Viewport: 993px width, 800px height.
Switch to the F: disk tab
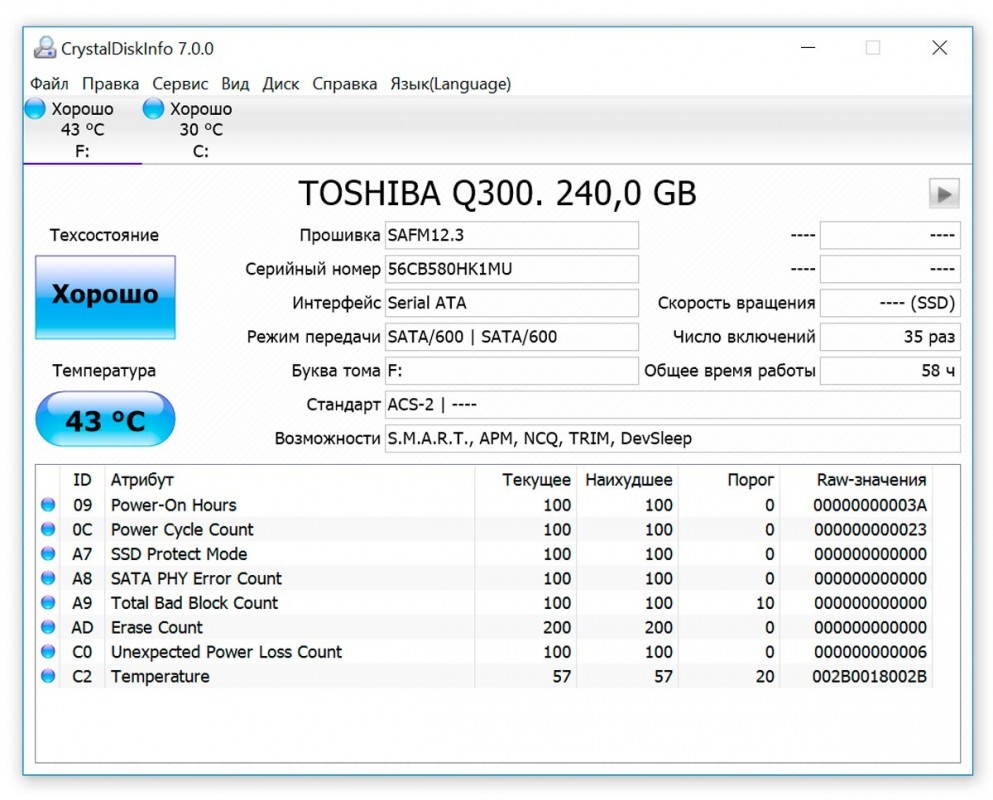click(x=82, y=130)
